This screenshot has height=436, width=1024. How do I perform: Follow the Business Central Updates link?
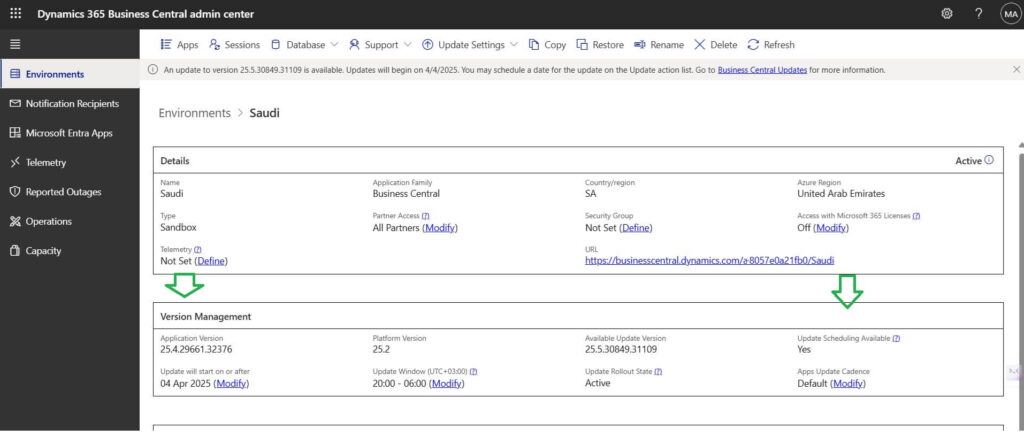762,70
